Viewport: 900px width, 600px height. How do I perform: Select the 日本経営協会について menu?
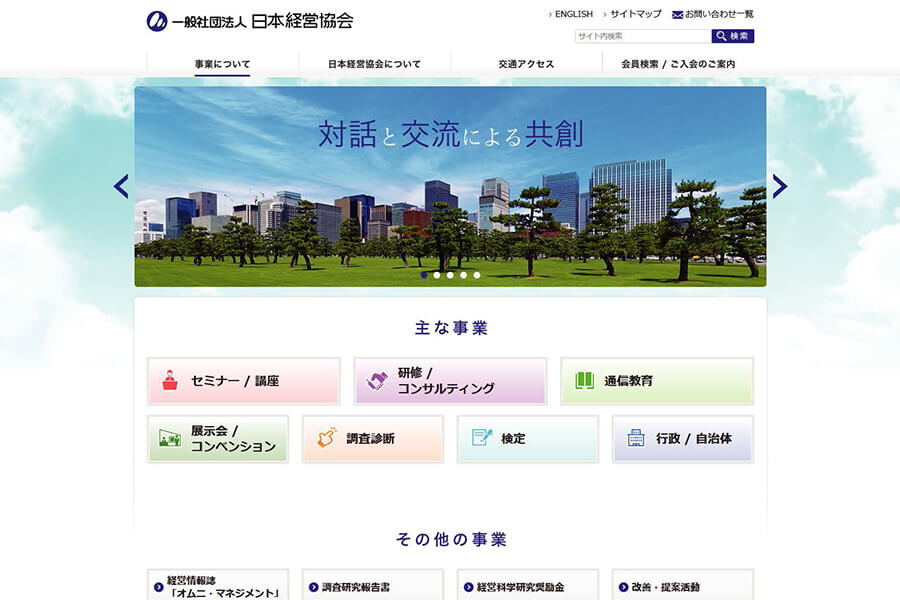coord(374,64)
